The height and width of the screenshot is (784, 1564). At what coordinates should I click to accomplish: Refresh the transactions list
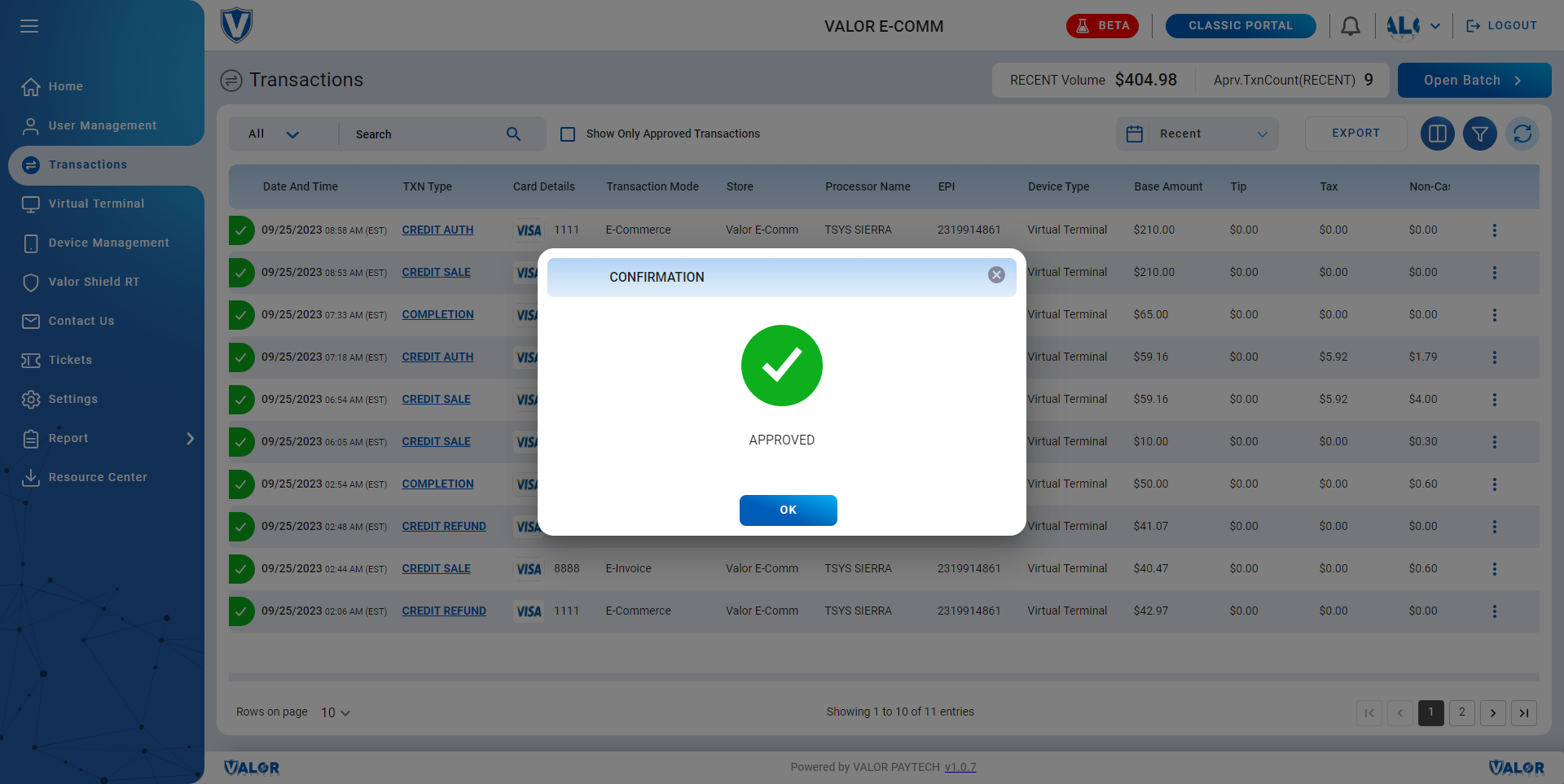click(x=1522, y=134)
